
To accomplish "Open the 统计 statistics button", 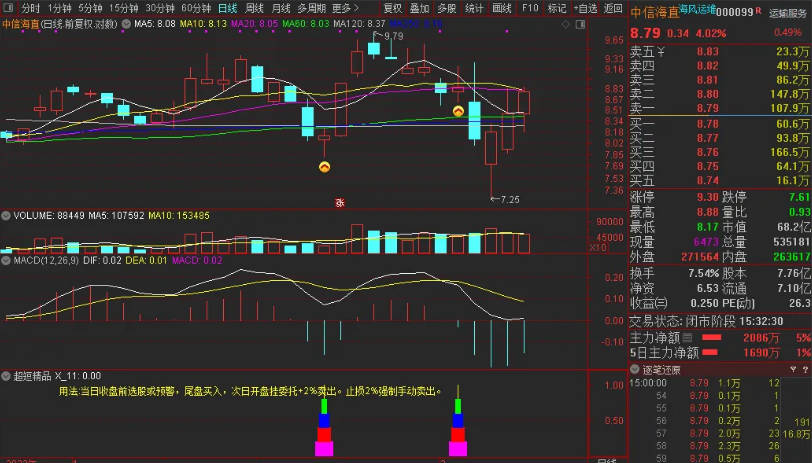I will pyautogui.click(x=474, y=8).
